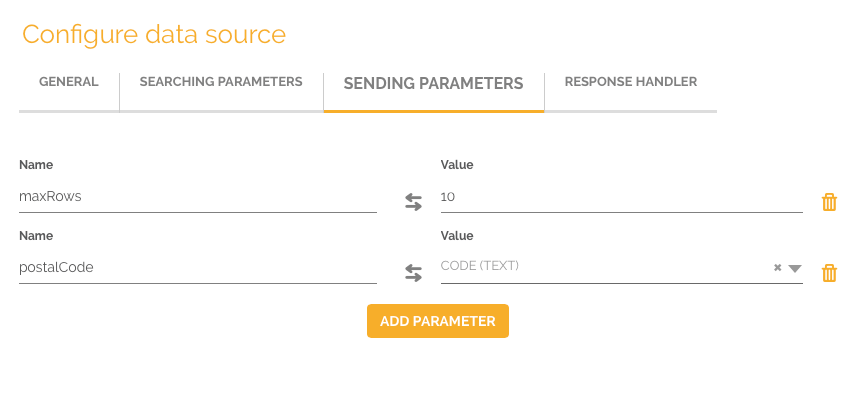
Task: Click the Value label above 10
Action: (457, 165)
